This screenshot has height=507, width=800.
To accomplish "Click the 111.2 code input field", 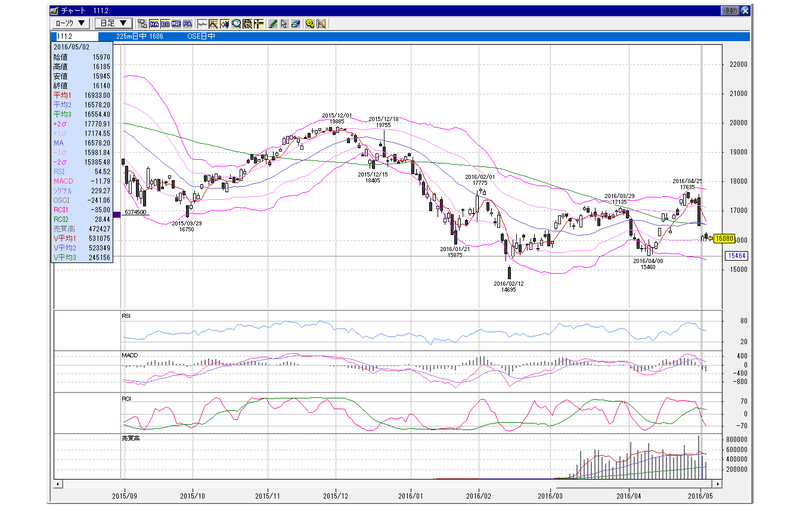I will [75, 37].
